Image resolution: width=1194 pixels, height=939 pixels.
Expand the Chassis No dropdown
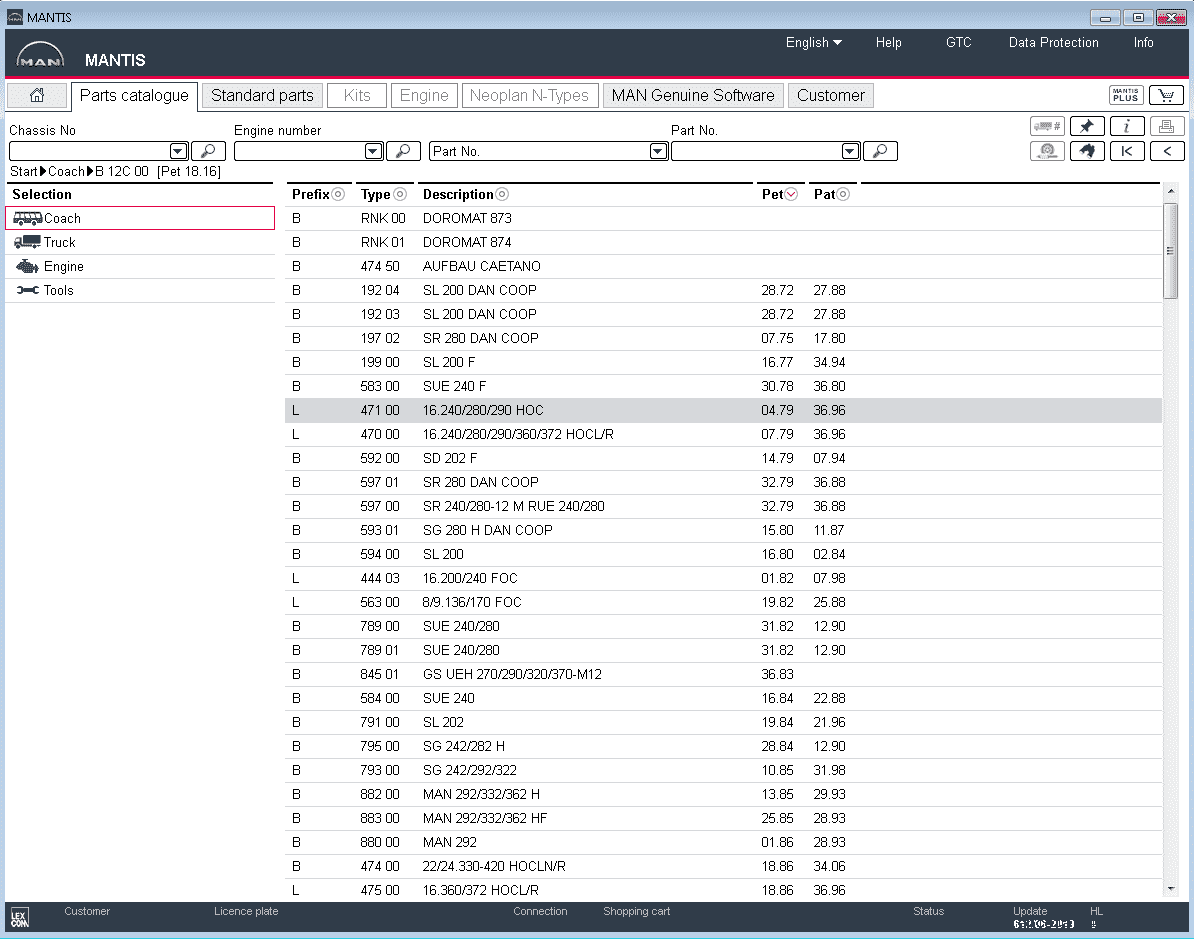[178, 151]
